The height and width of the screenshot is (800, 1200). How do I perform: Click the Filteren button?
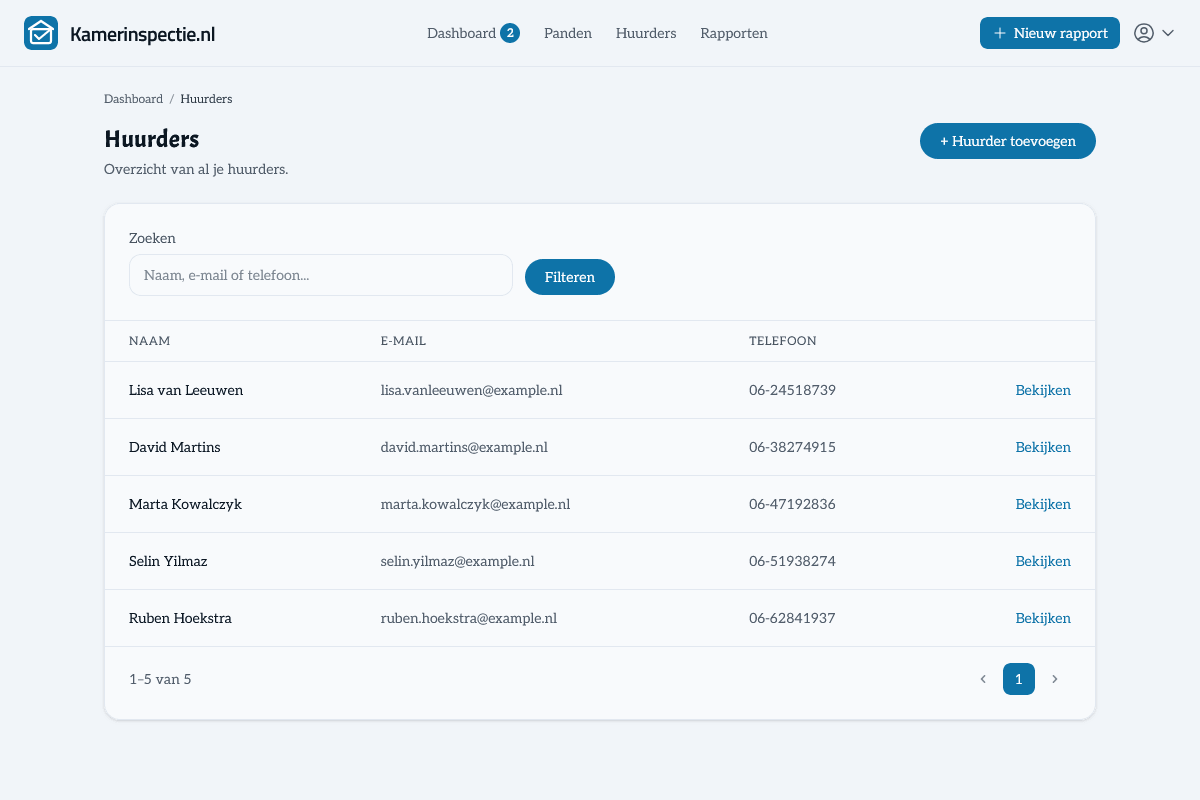click(570, 277)
